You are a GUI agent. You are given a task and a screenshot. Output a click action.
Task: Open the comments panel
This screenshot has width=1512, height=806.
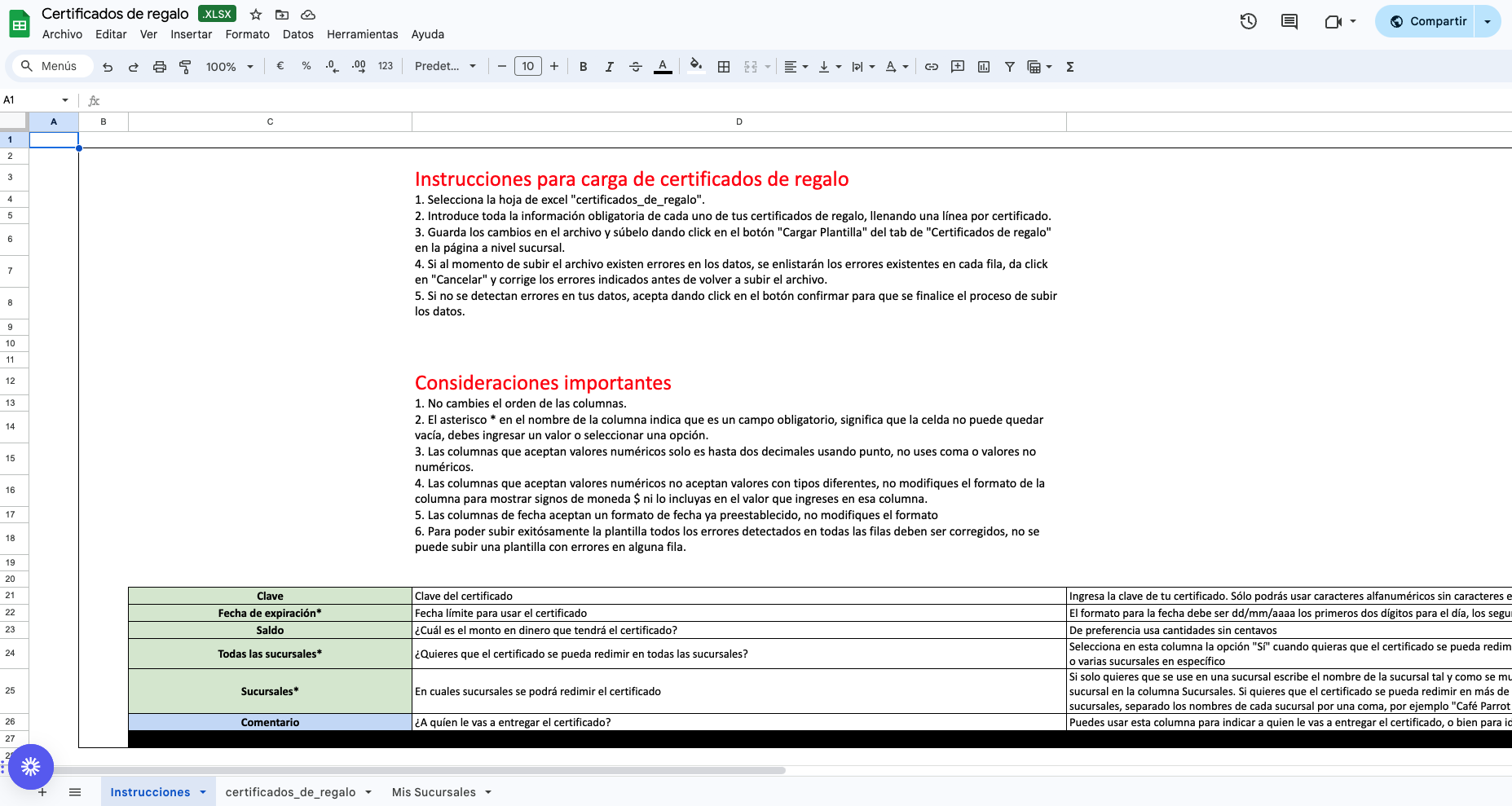click(x=1289, y=21)
